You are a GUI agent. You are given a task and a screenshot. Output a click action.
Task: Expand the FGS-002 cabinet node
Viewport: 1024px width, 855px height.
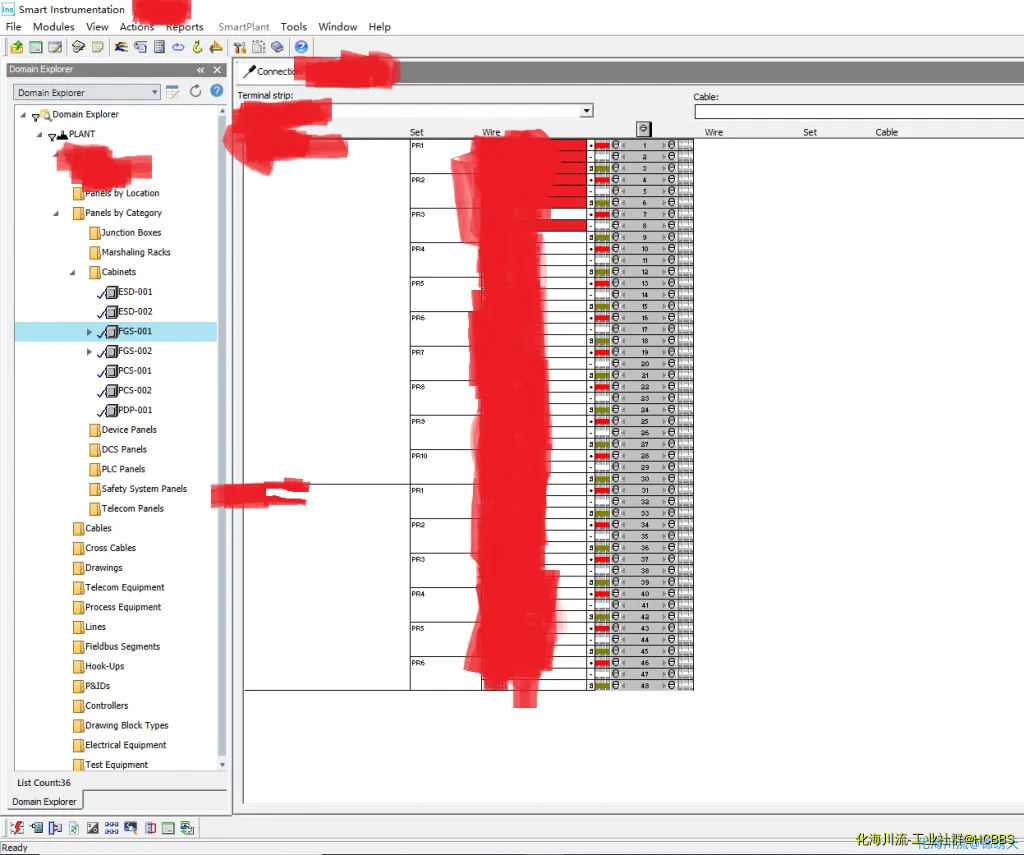[x=89, y=351]
